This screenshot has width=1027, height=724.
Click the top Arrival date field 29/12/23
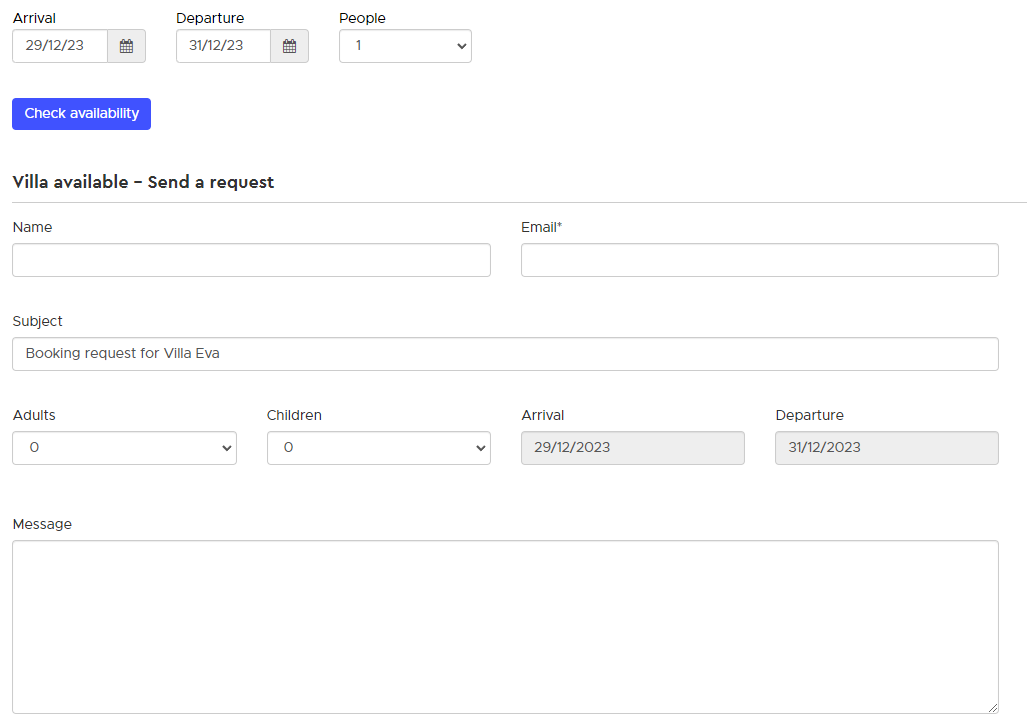60,46
